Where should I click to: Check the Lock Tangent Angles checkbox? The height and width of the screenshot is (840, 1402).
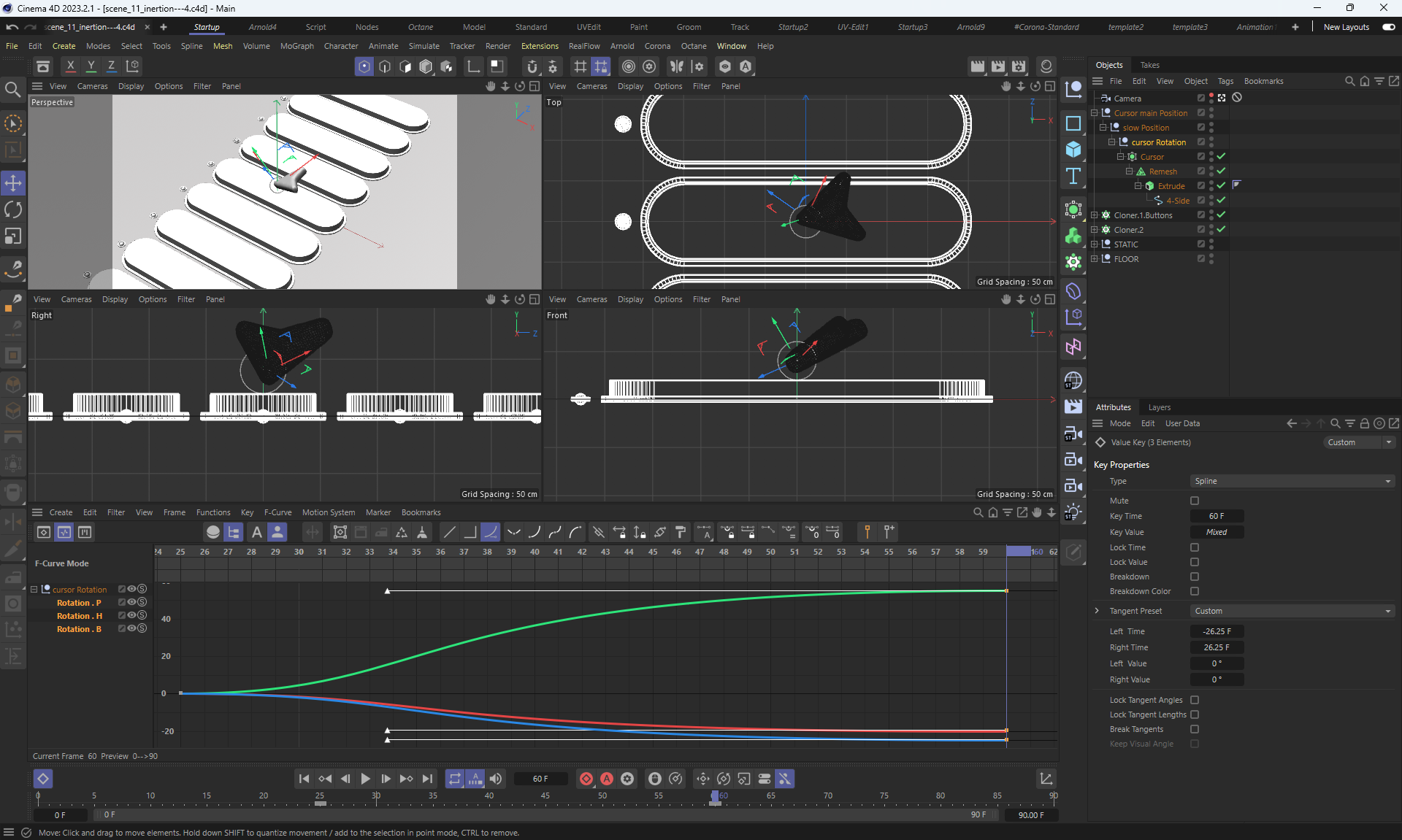(x=1195, y=700)
